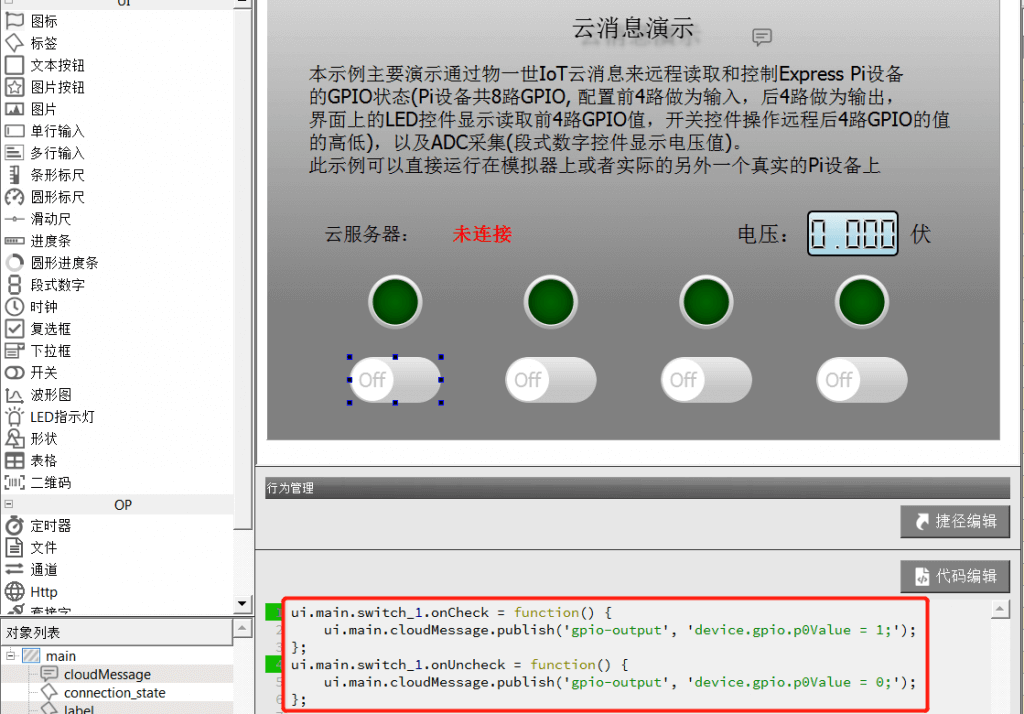Choose the 单行输入 single-line input widget
This screenshot has width=1024, height=714.
tap(44, 131)
